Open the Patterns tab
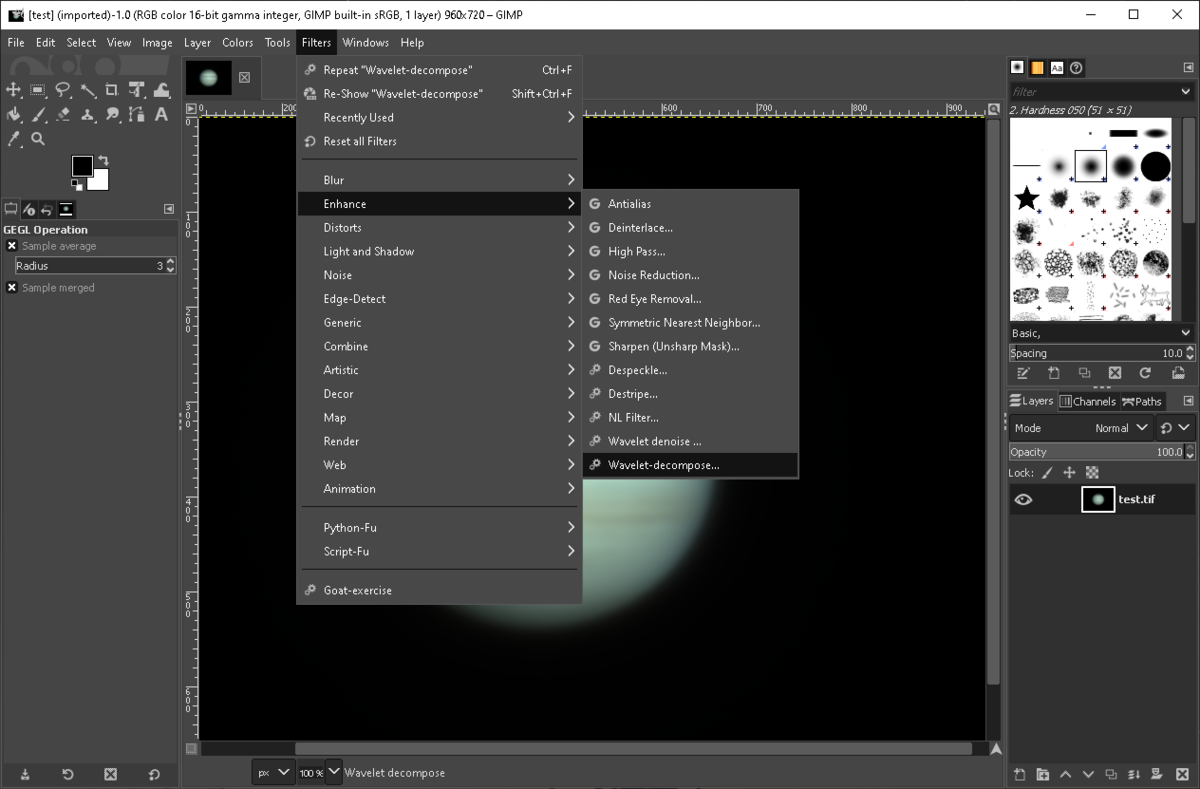The image size is (1200, 789). [1037, 67]
